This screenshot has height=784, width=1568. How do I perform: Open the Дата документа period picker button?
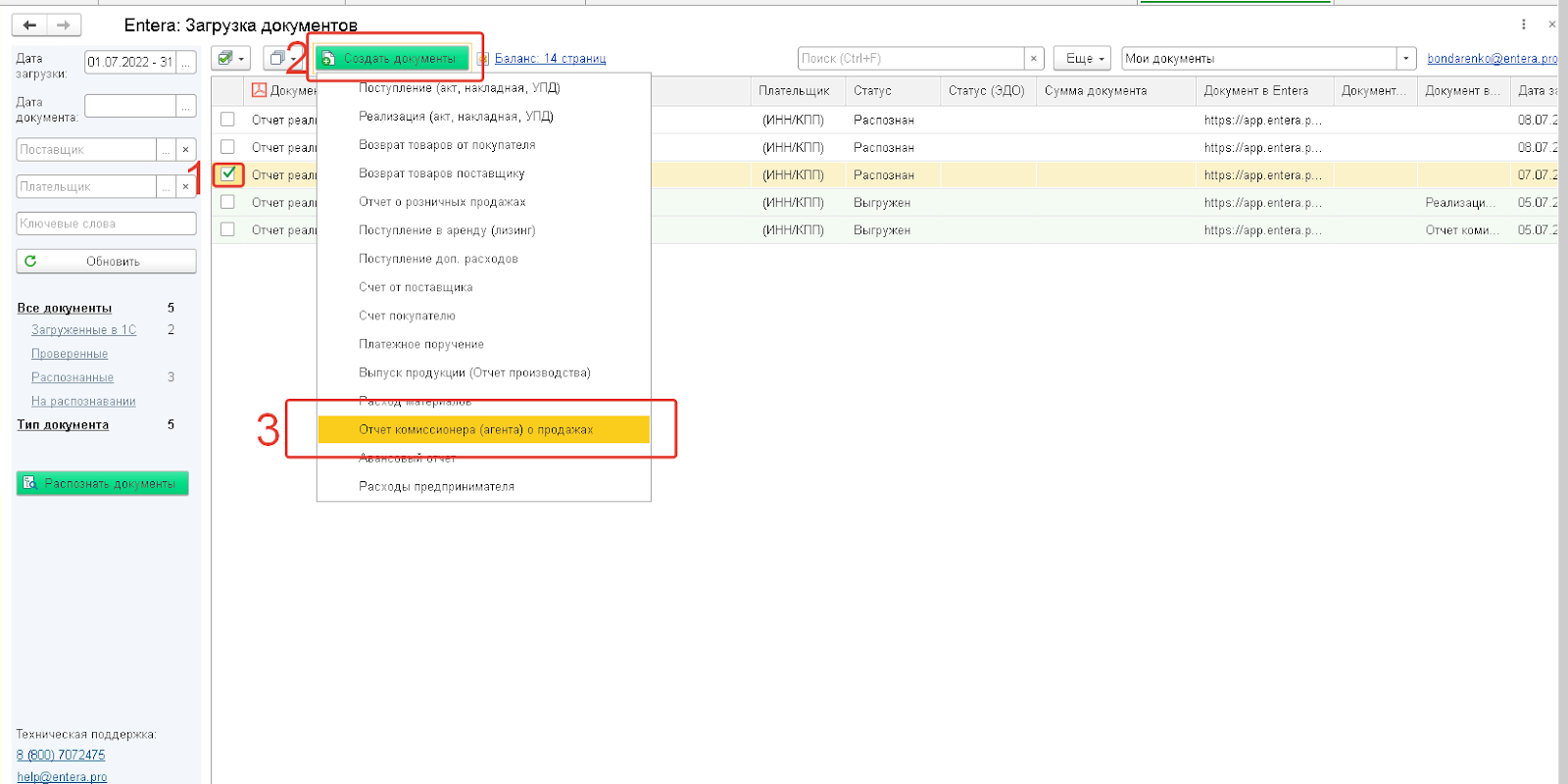coord(186,106)
